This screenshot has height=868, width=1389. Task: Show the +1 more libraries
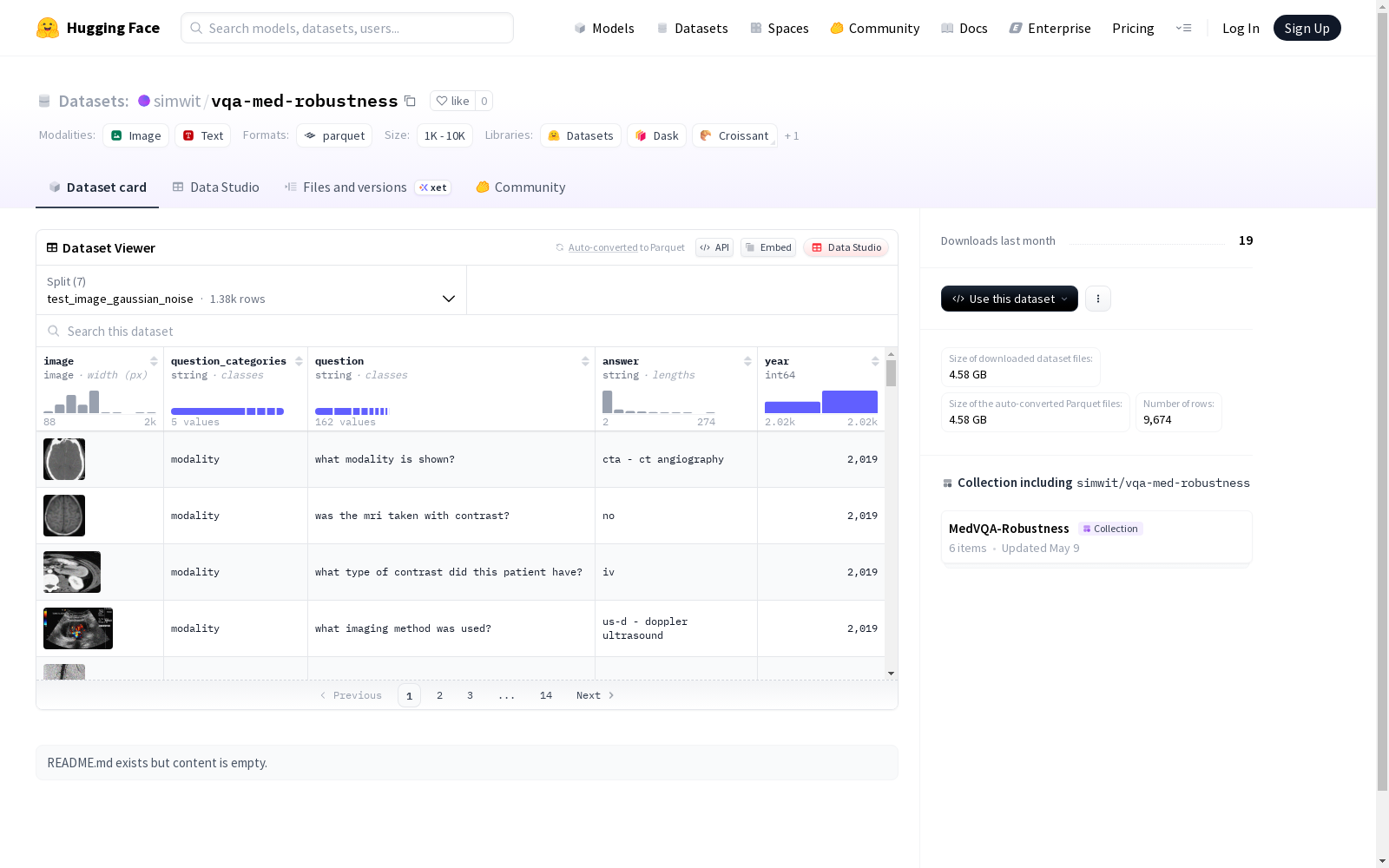pyautogui.click(x=792, y=135)
